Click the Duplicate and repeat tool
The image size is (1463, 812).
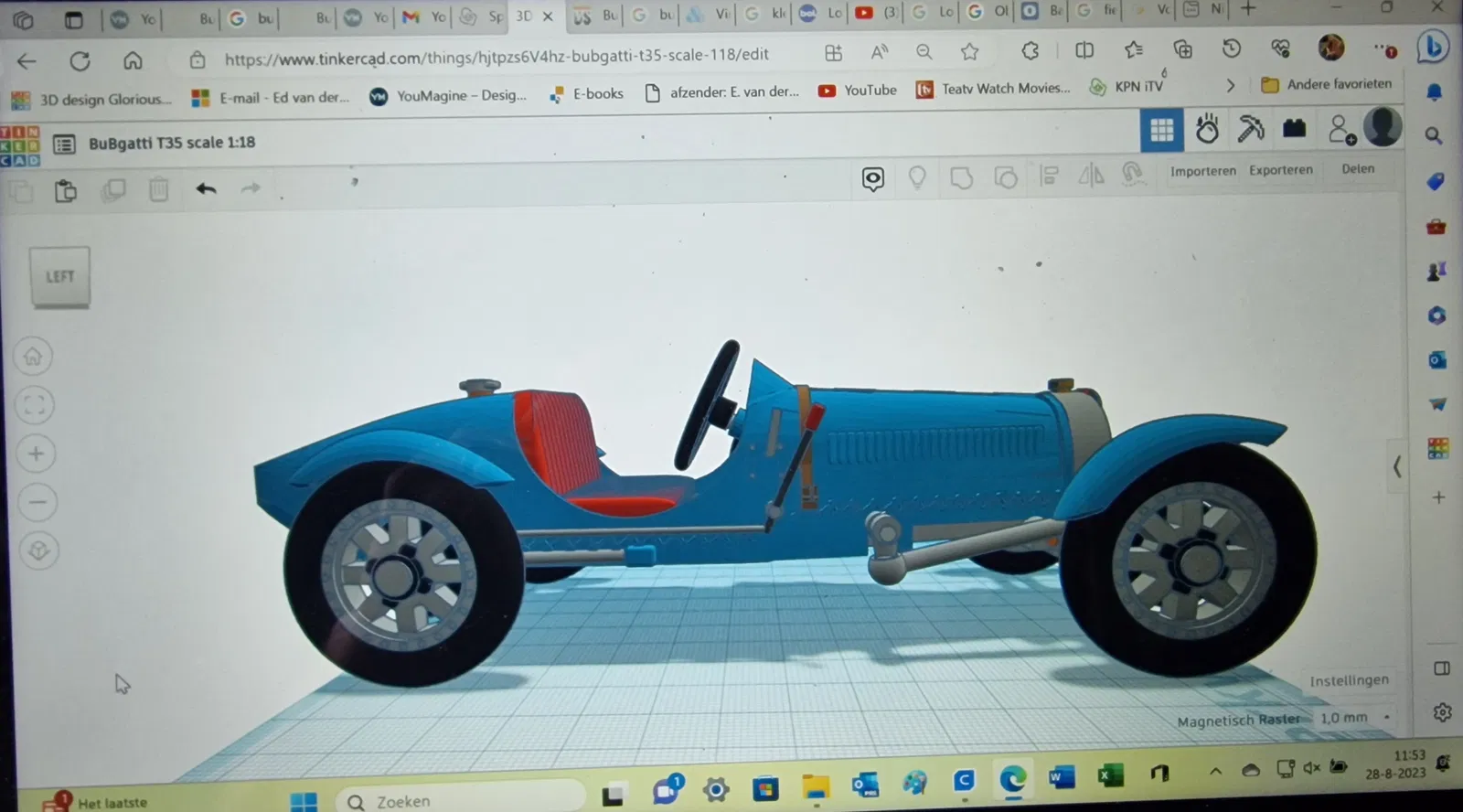click(113, 190)
